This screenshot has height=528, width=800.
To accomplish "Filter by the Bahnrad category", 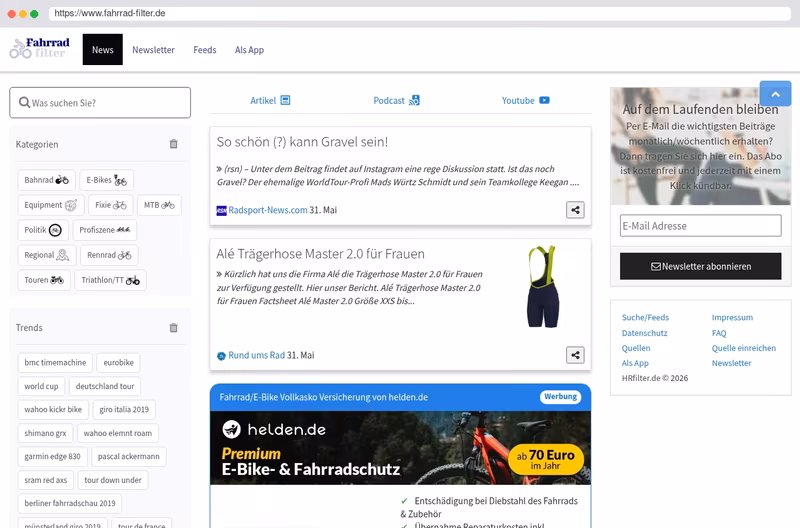I will (46, 180).
